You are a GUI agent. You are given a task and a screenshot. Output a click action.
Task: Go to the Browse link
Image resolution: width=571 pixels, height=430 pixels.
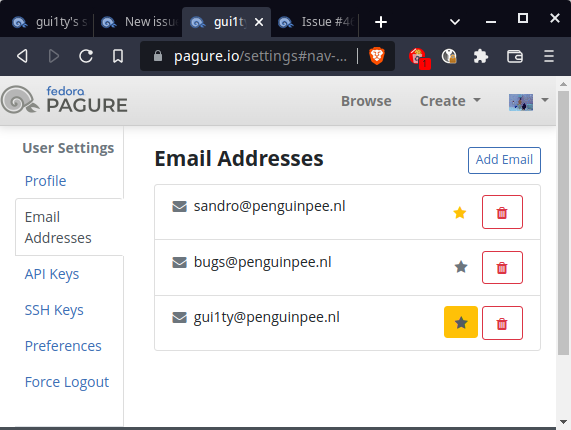coord(366,101)
